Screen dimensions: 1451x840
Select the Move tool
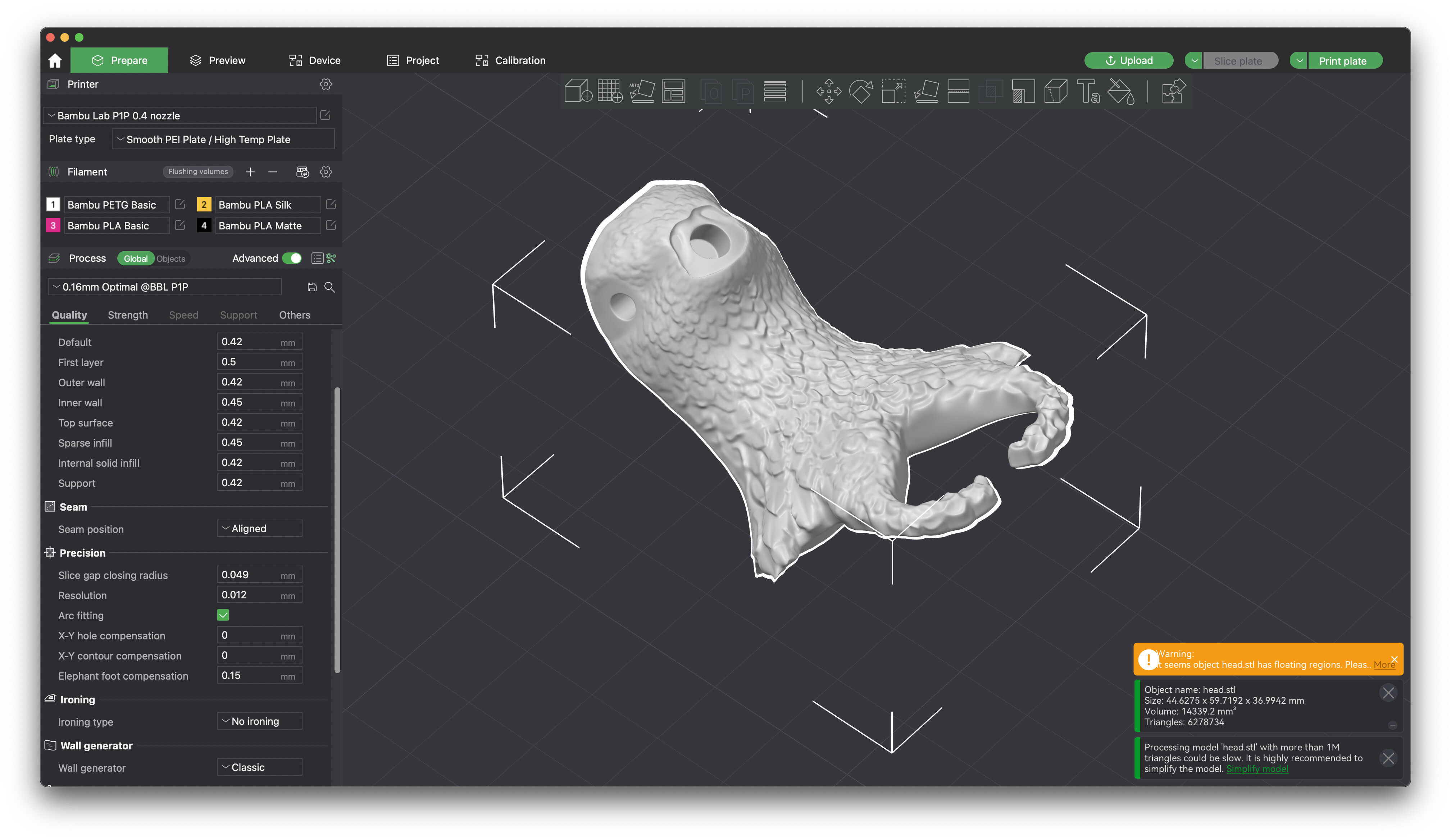coord(829,91)
